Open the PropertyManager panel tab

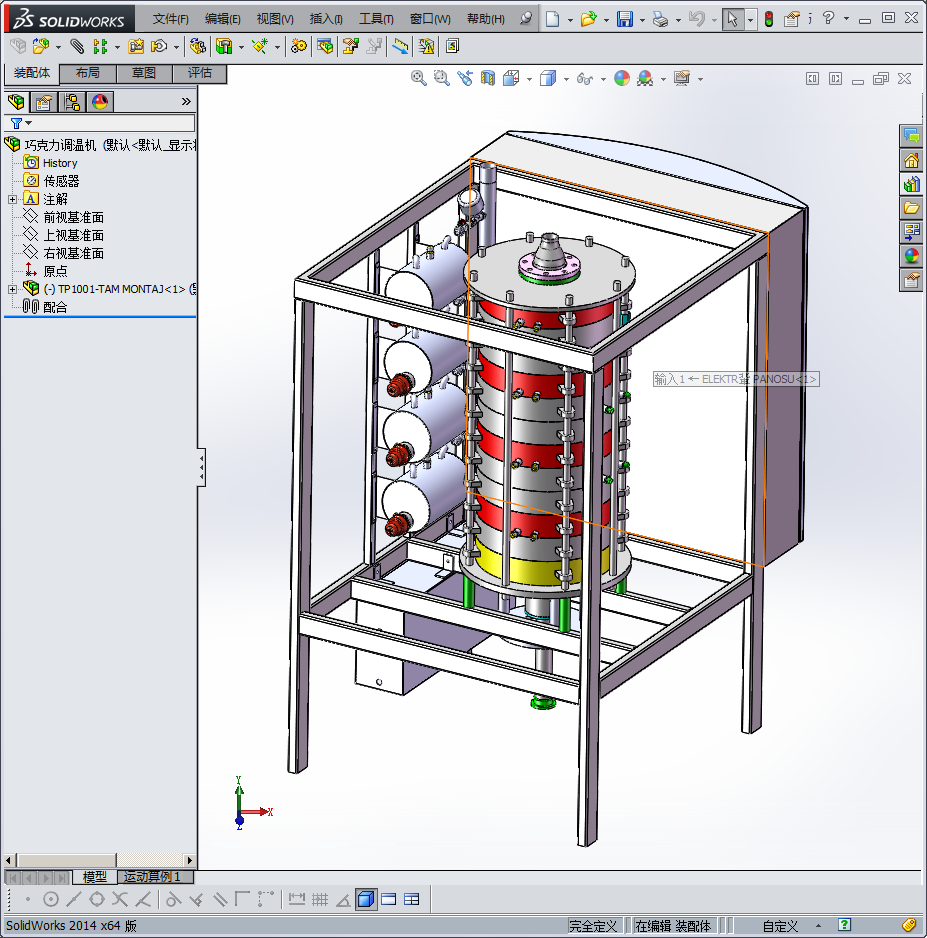44,102
